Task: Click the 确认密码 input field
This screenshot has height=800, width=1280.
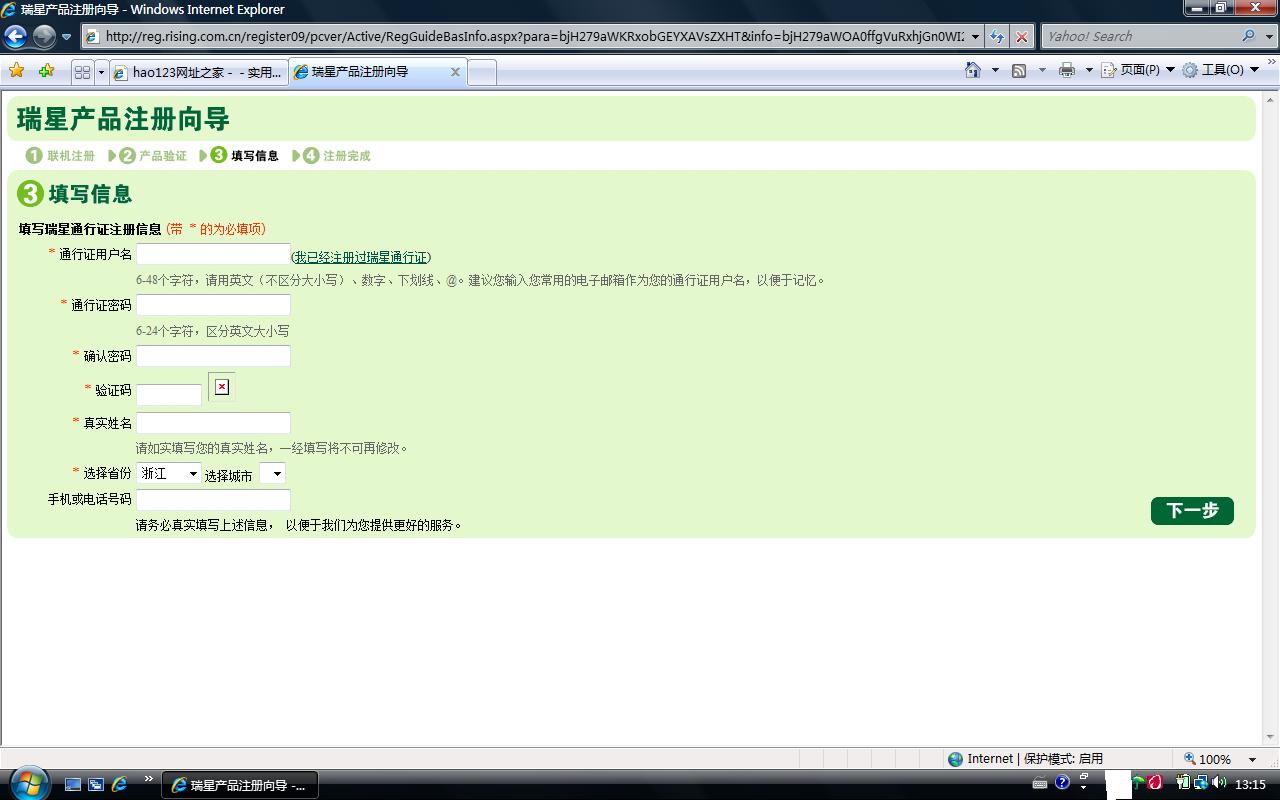Action: (213, 356)
